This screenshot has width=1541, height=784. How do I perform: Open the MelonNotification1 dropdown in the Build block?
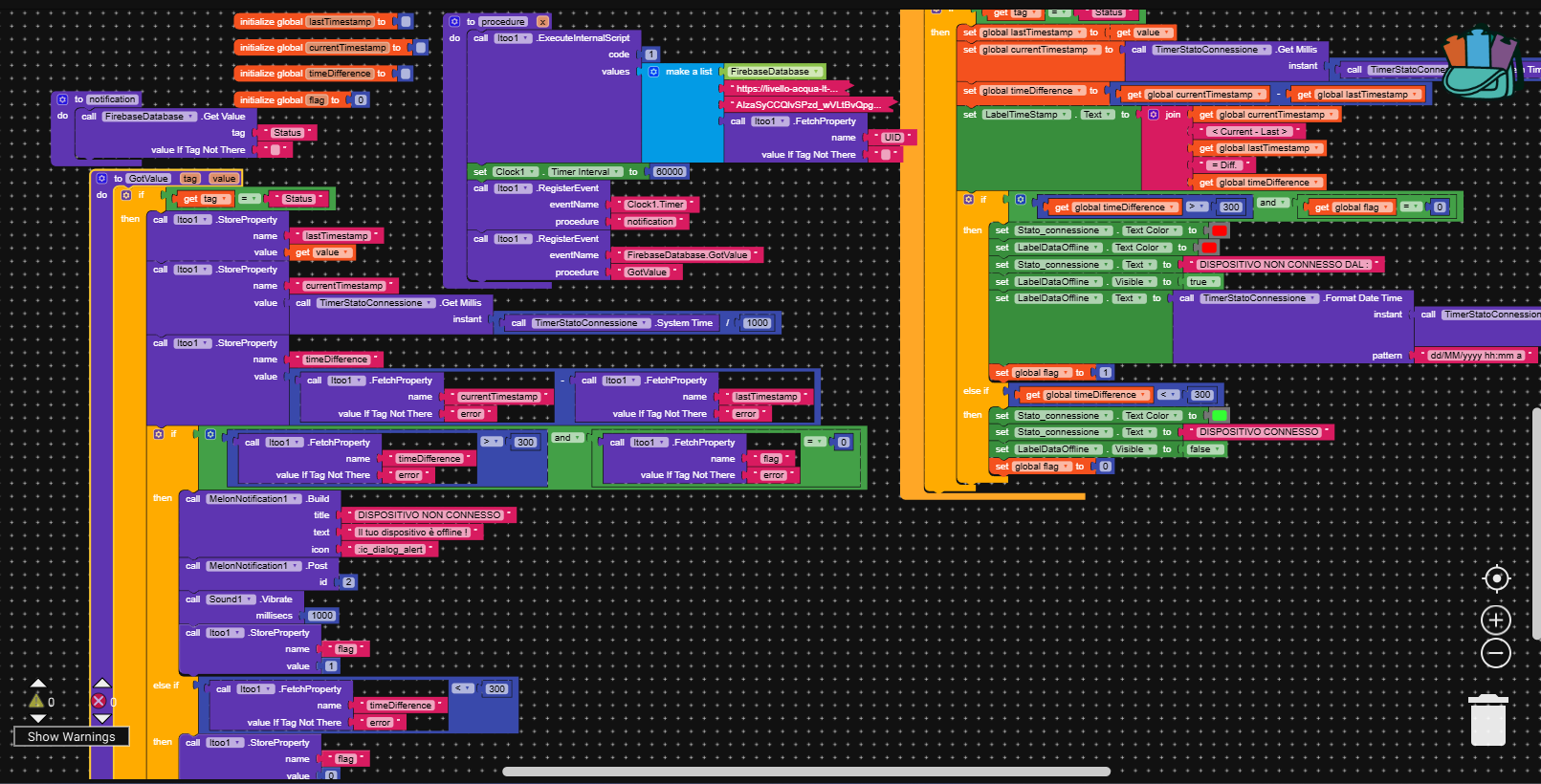tap(253, 499)
